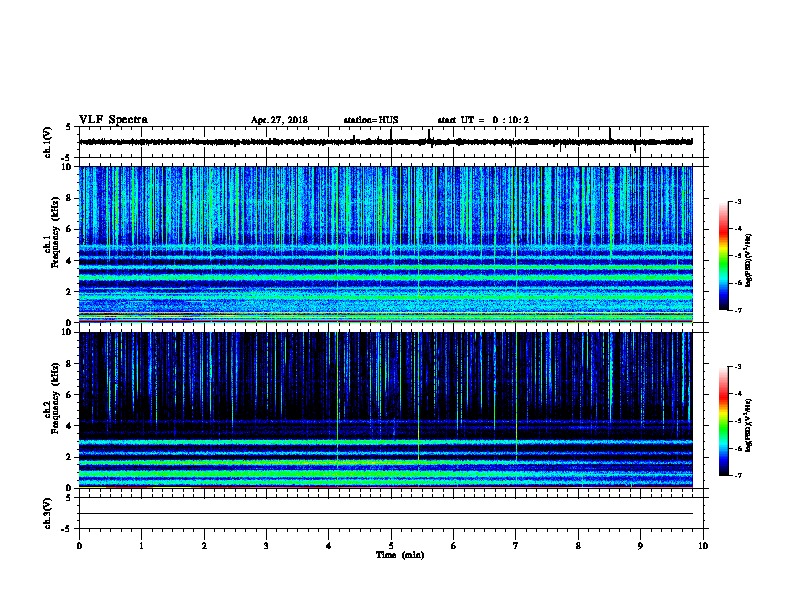Click time axis tick label "6"

454,545
